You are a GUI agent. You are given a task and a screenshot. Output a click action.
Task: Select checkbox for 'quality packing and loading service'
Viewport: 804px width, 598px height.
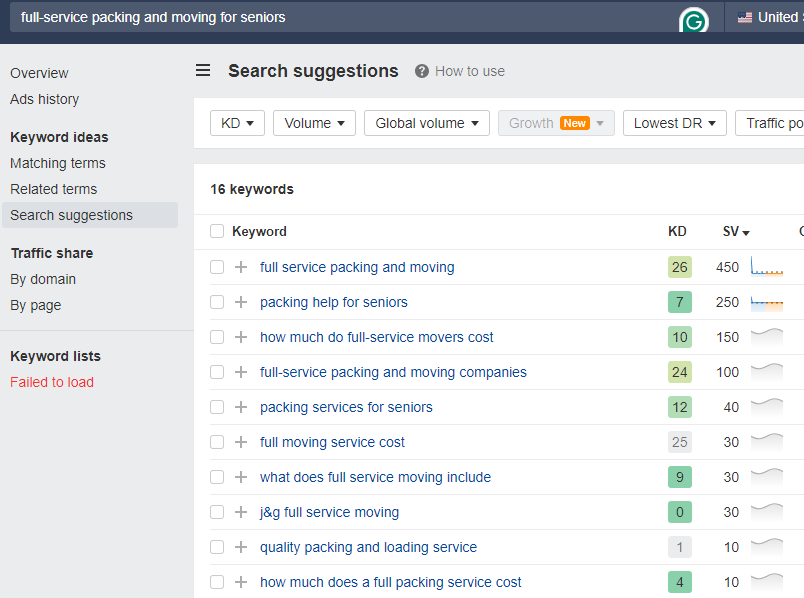(217, 547)
